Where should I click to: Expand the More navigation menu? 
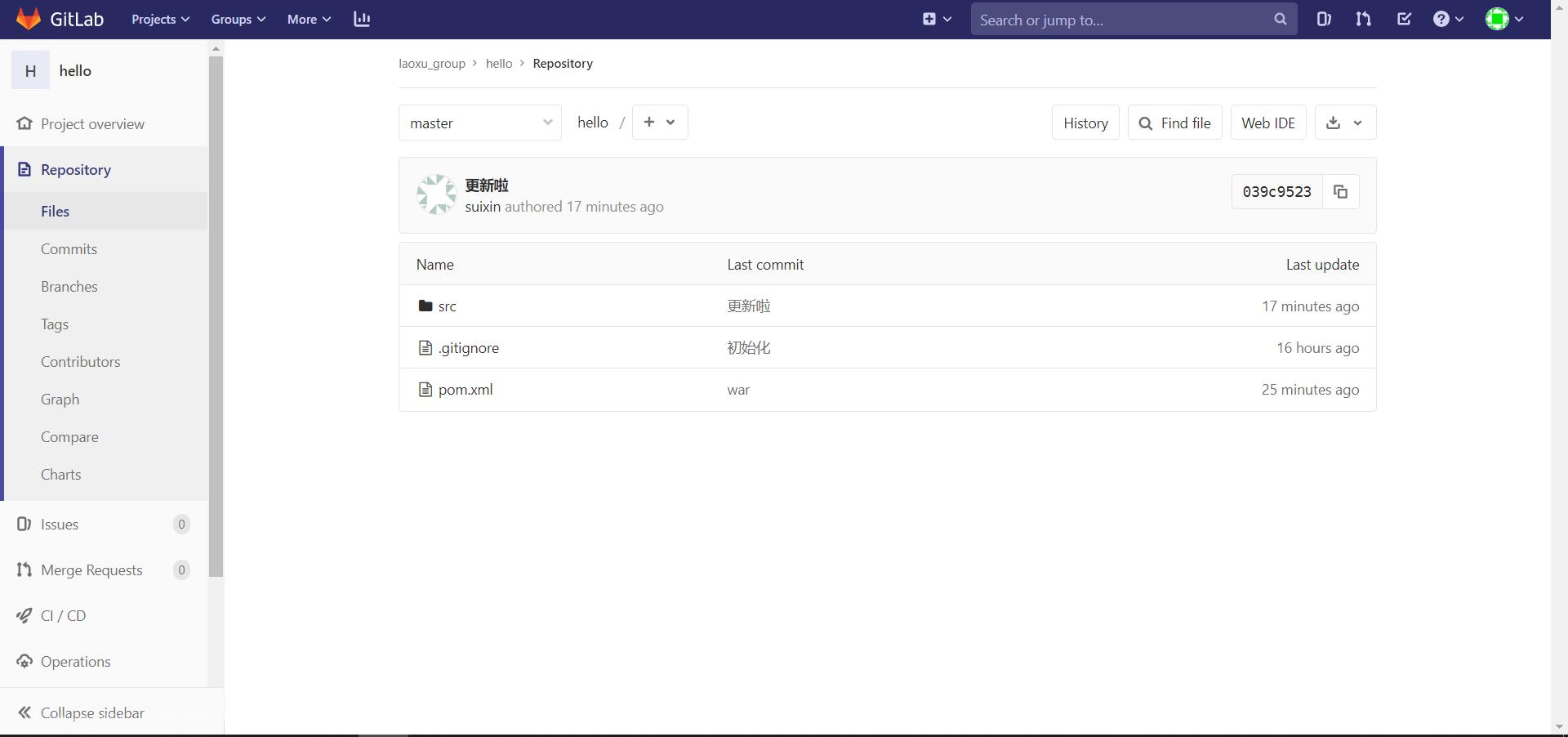[309, 19]
